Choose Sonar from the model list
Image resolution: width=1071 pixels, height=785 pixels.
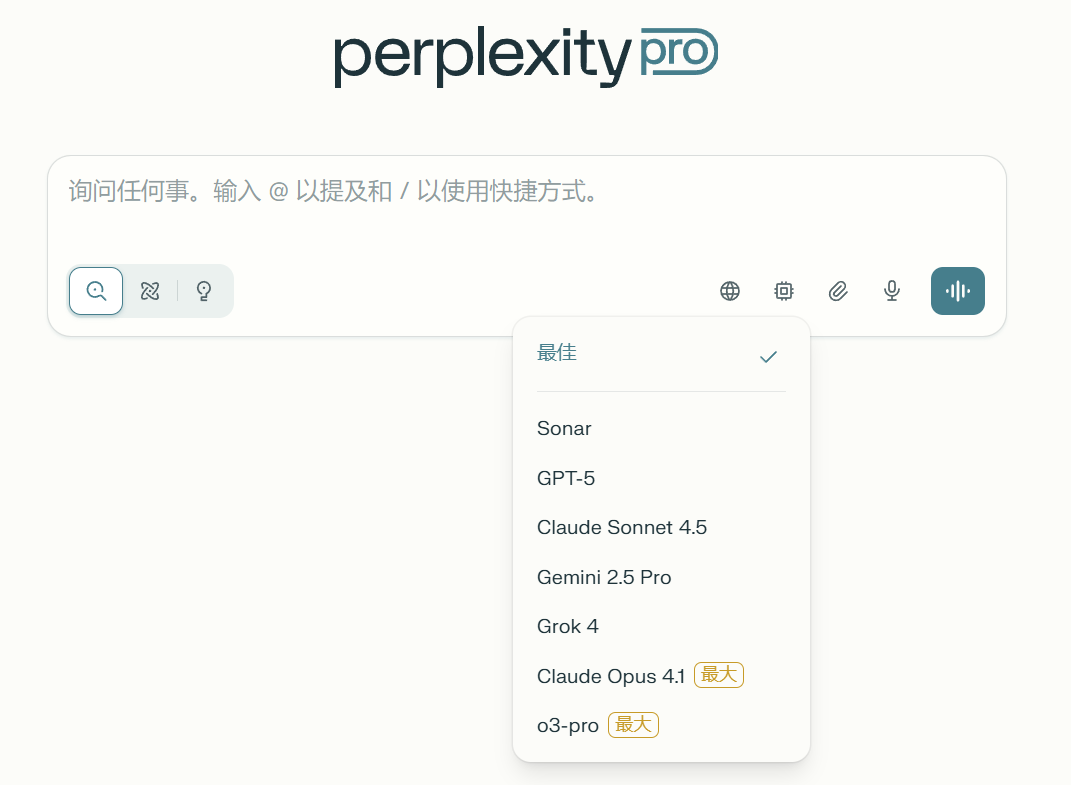pos(564,428)
